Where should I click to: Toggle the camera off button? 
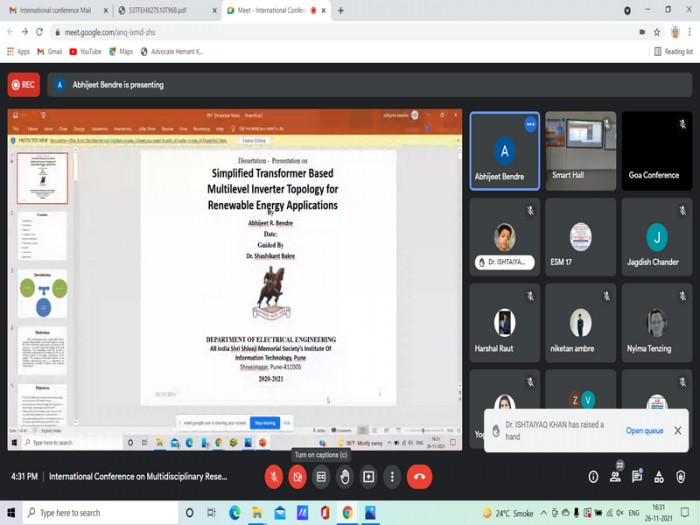click(297, 477)
